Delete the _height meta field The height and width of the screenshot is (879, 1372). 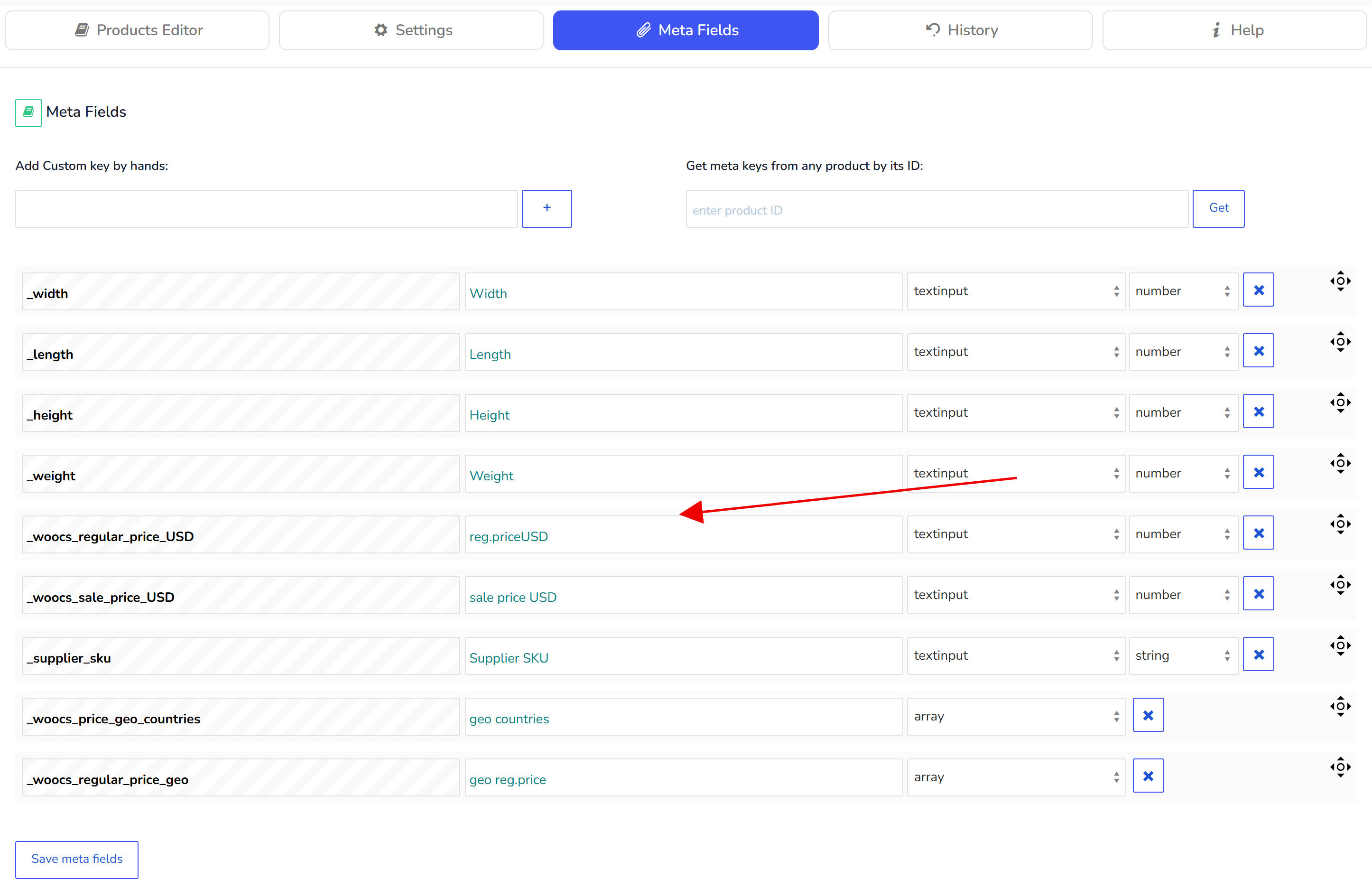pyautogui.click(x=1258, y=411)
